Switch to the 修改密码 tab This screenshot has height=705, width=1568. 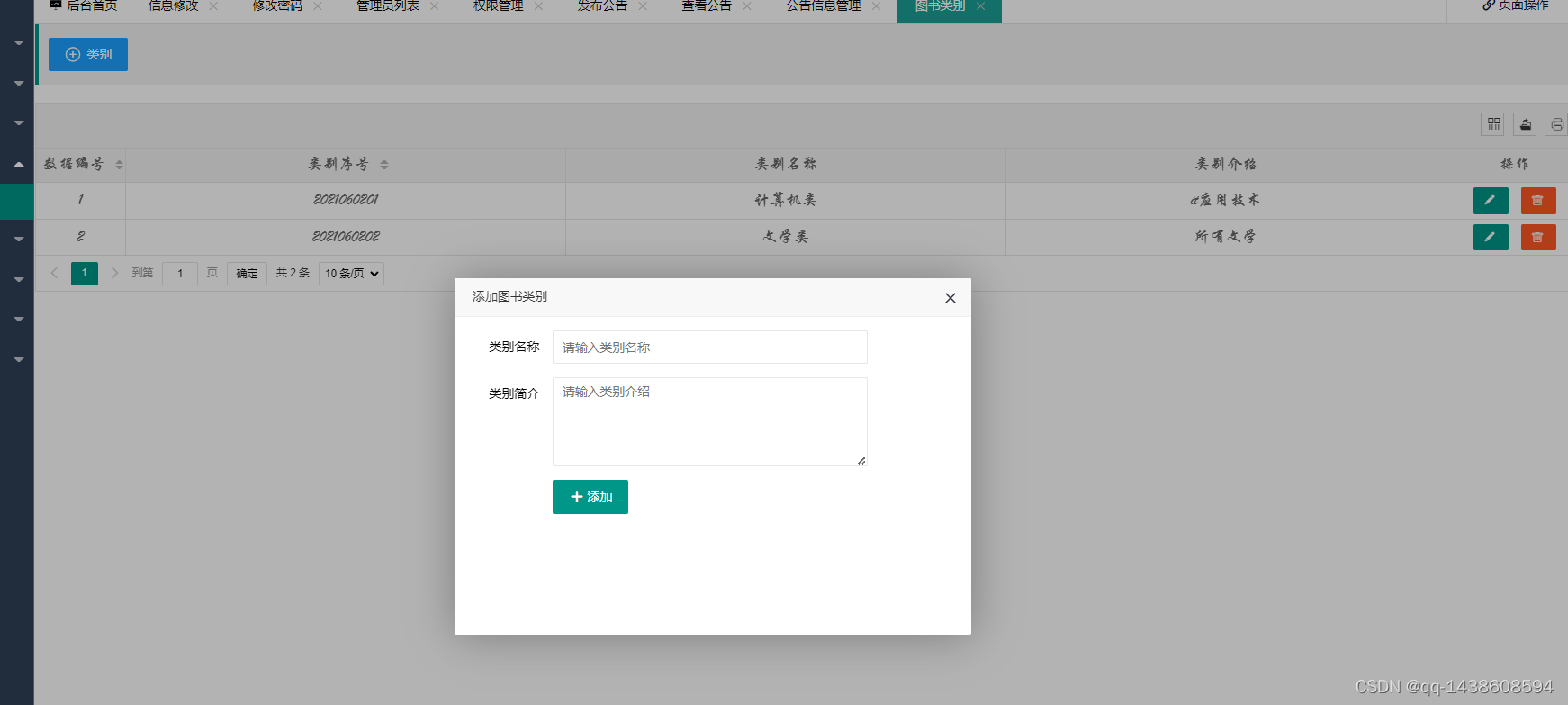277,5
